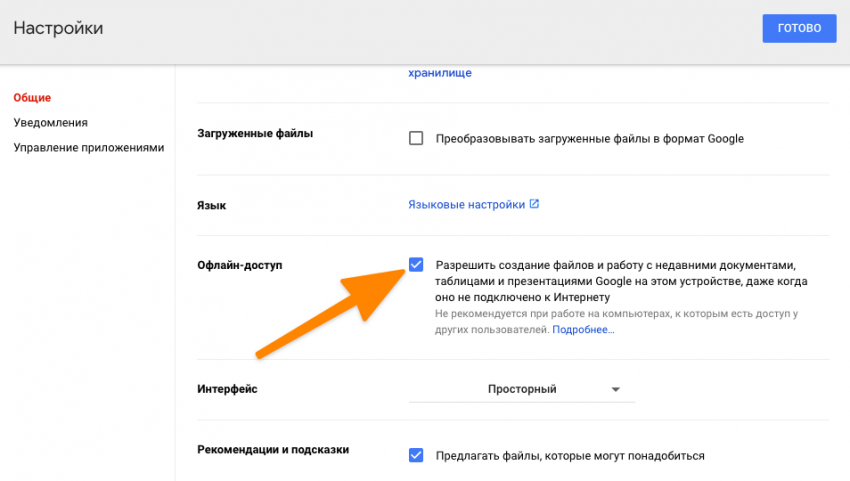Open the Языковые настройки link
Screen dimensions: 850x481
pyautogui.click(x=466, y=204)
